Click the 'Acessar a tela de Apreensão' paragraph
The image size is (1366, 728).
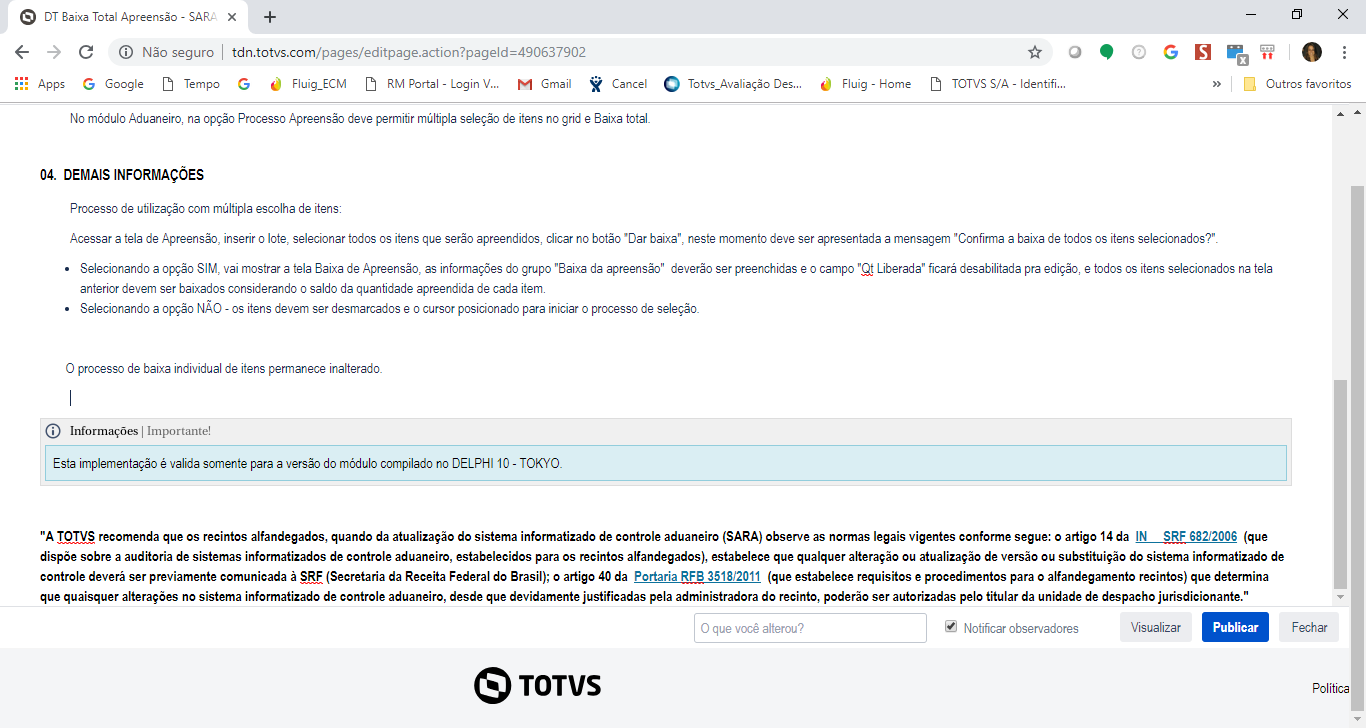point(644,238)
